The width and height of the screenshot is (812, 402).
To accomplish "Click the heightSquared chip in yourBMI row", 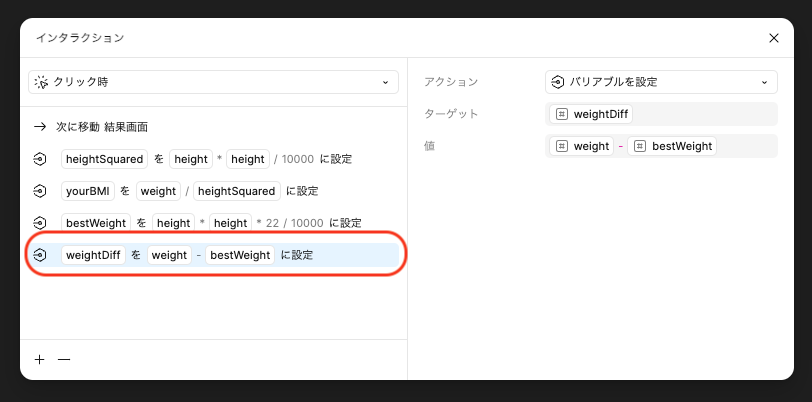I will pyautogui.click(x=237, y=191).
